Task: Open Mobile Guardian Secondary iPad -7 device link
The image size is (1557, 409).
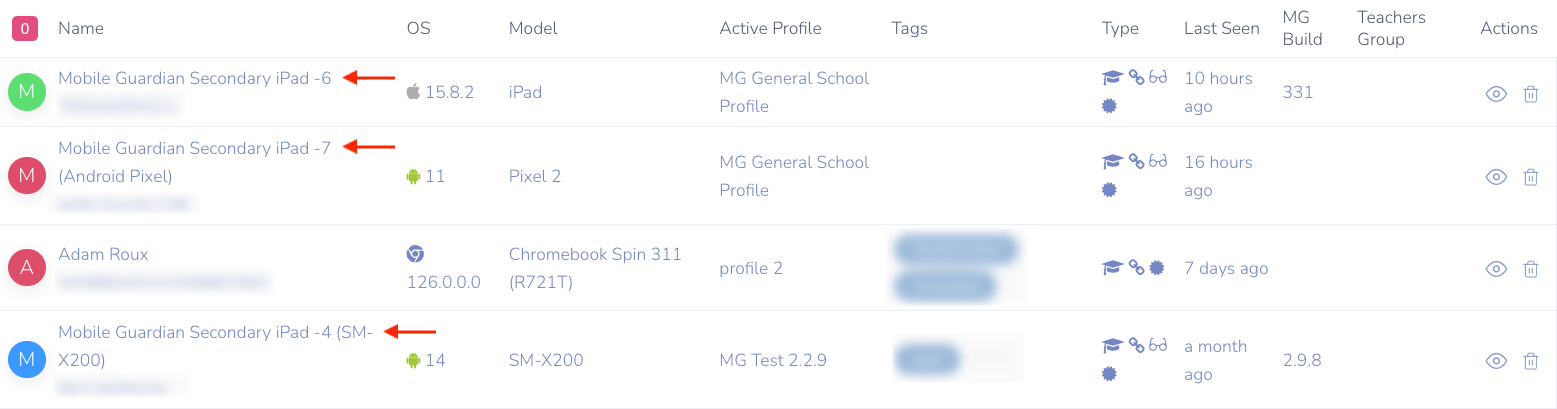Action: coord(194,148)
